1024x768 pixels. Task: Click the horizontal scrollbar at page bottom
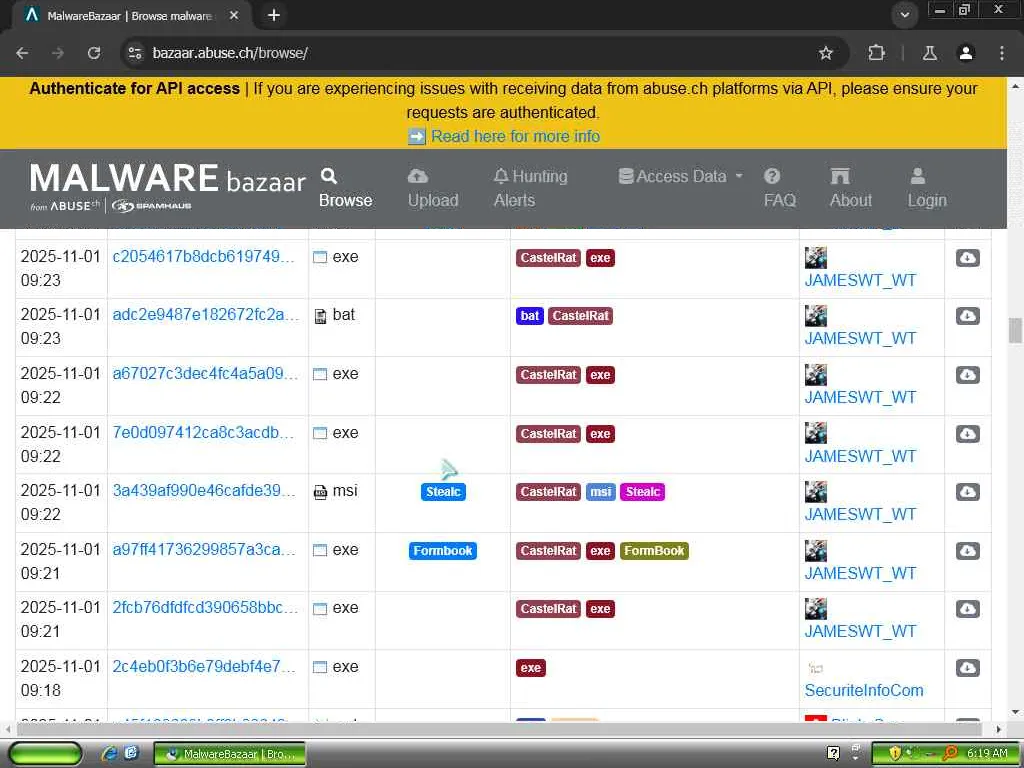tap(500, 729)
